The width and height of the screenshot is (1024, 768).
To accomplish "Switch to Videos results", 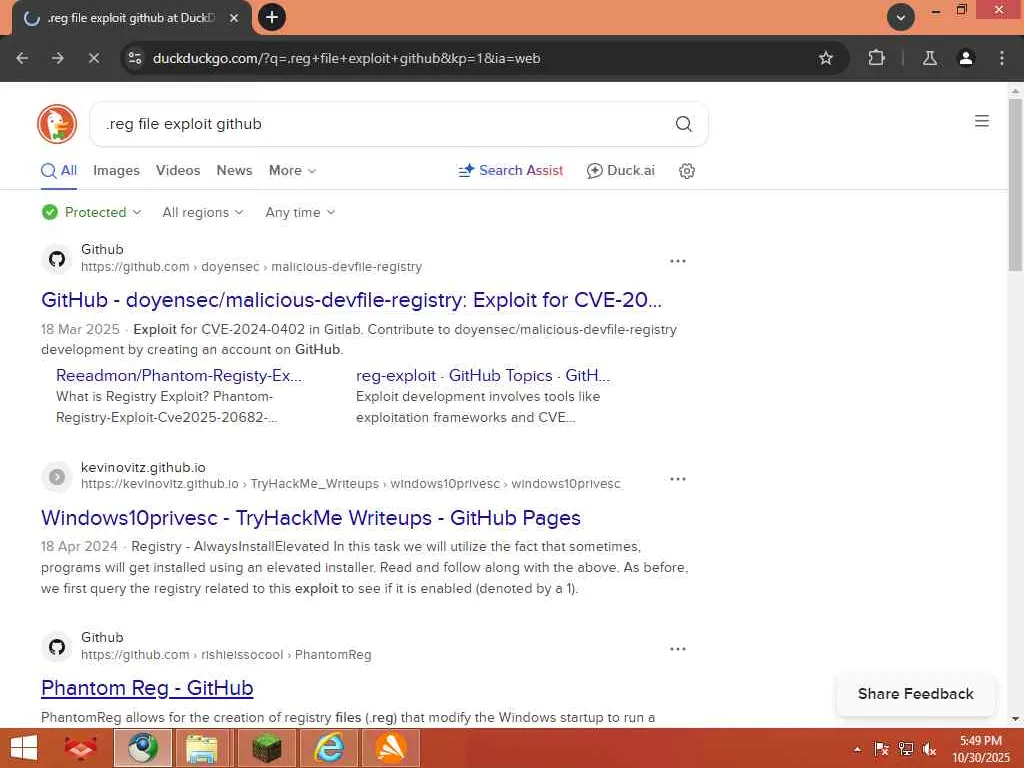I will [x=178, y=170].
